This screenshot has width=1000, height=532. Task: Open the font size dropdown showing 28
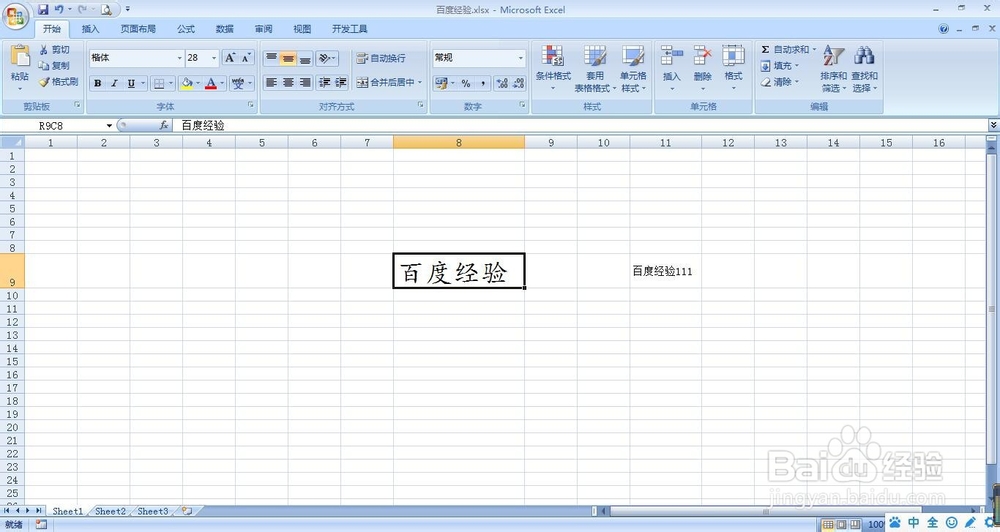click(214, 57)
